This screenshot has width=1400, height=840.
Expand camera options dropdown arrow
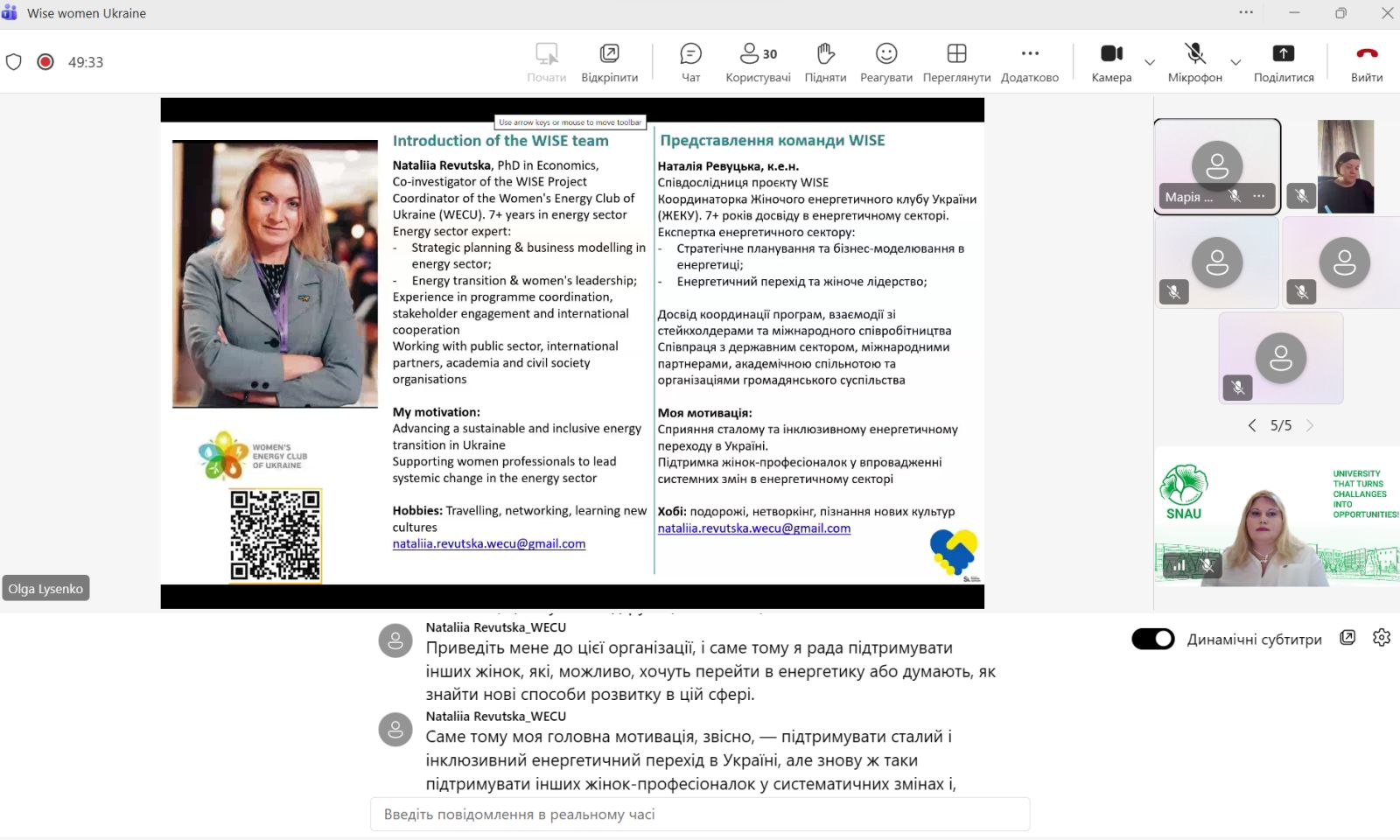tap(1150, 63)
